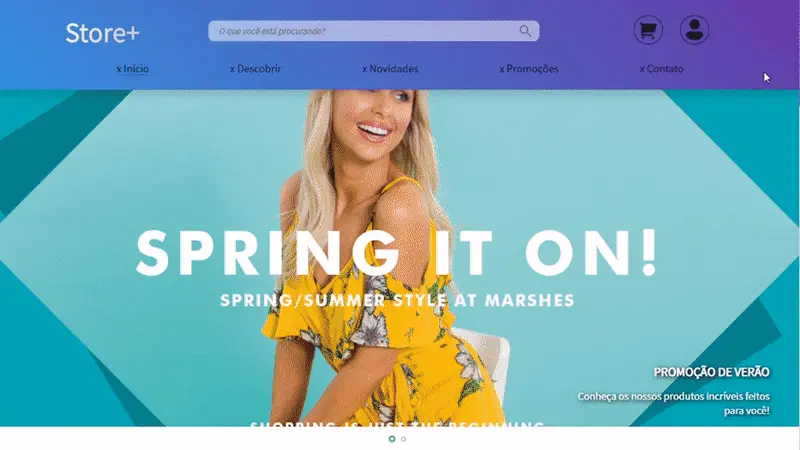Screen dimensions: 800x450
Task: Go to the Início menu item
Action: tap(136, 69)
